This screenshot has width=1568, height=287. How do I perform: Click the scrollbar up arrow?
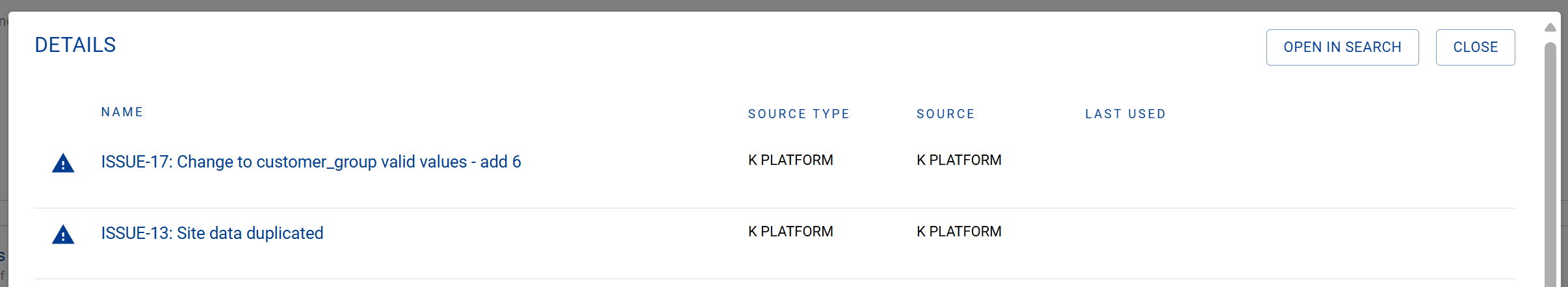coord(1550,27)
